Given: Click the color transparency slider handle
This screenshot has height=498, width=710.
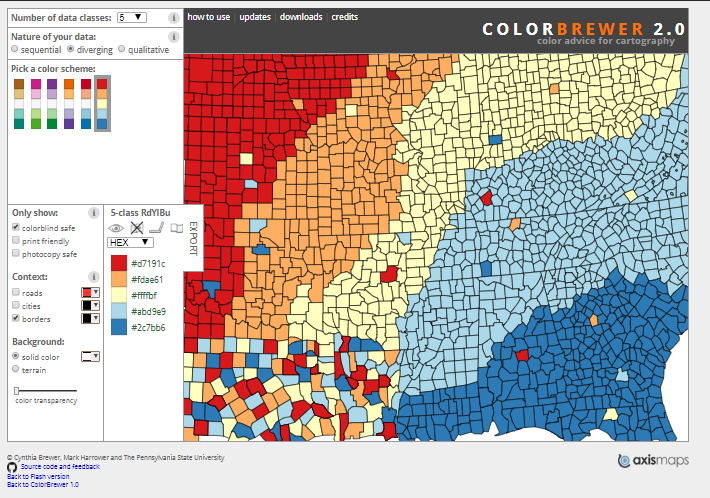Looking at the screenshot, I should 17,391.
